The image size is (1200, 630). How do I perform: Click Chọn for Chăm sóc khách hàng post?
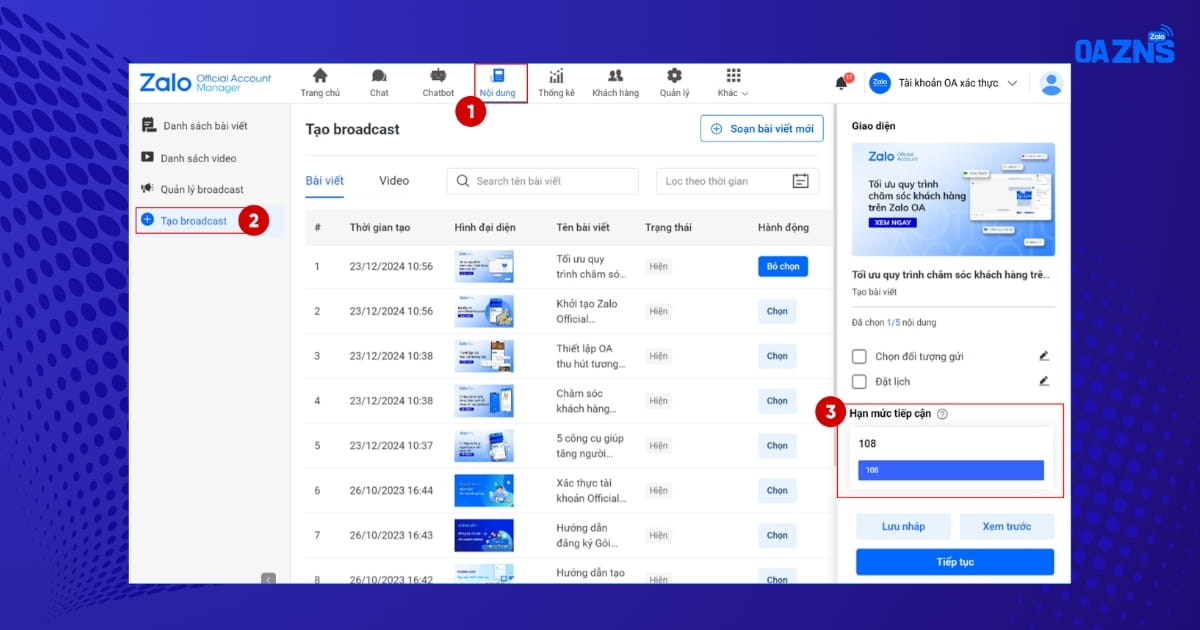(x=777, y=401)
